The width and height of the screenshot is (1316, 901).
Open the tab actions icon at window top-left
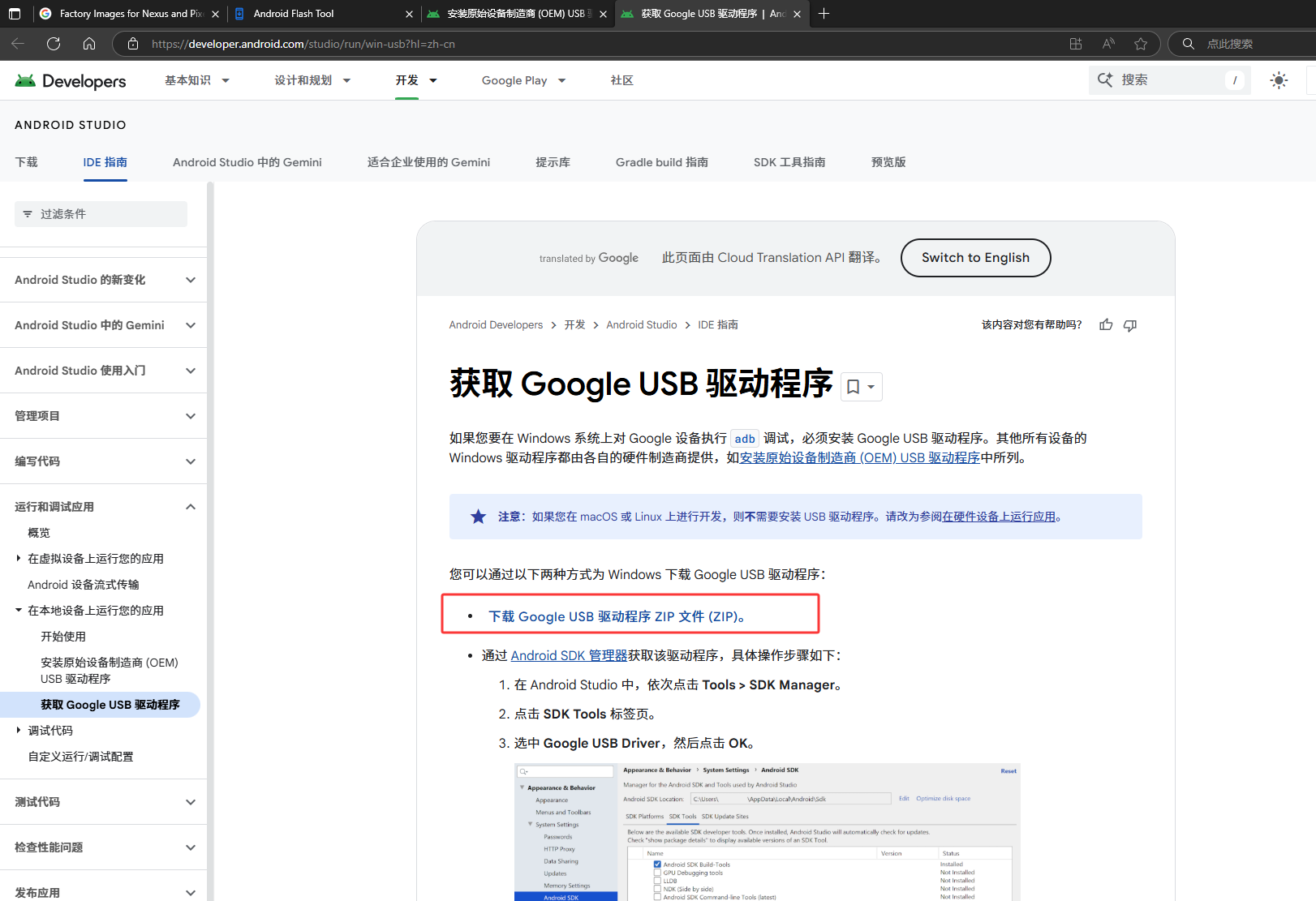(15, 14)
